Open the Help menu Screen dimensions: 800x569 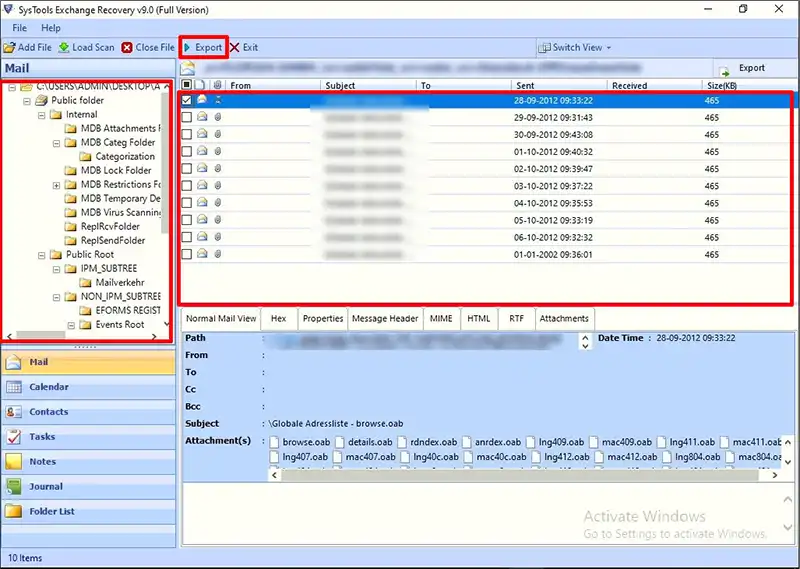pyautogui.click(x=51, y=28)
